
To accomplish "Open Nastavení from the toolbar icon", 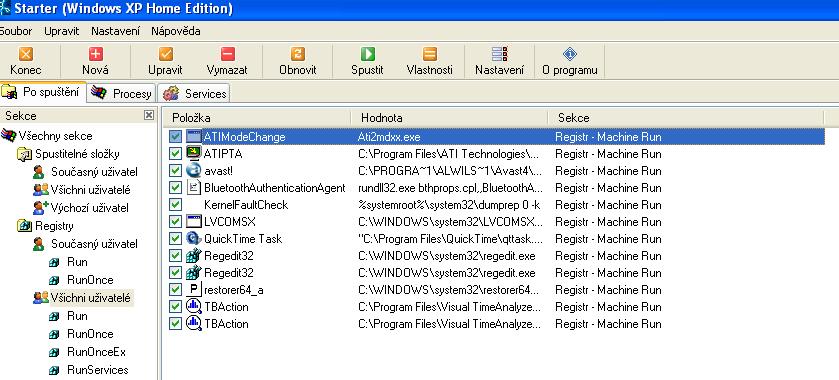I will (x=499, y=54).
